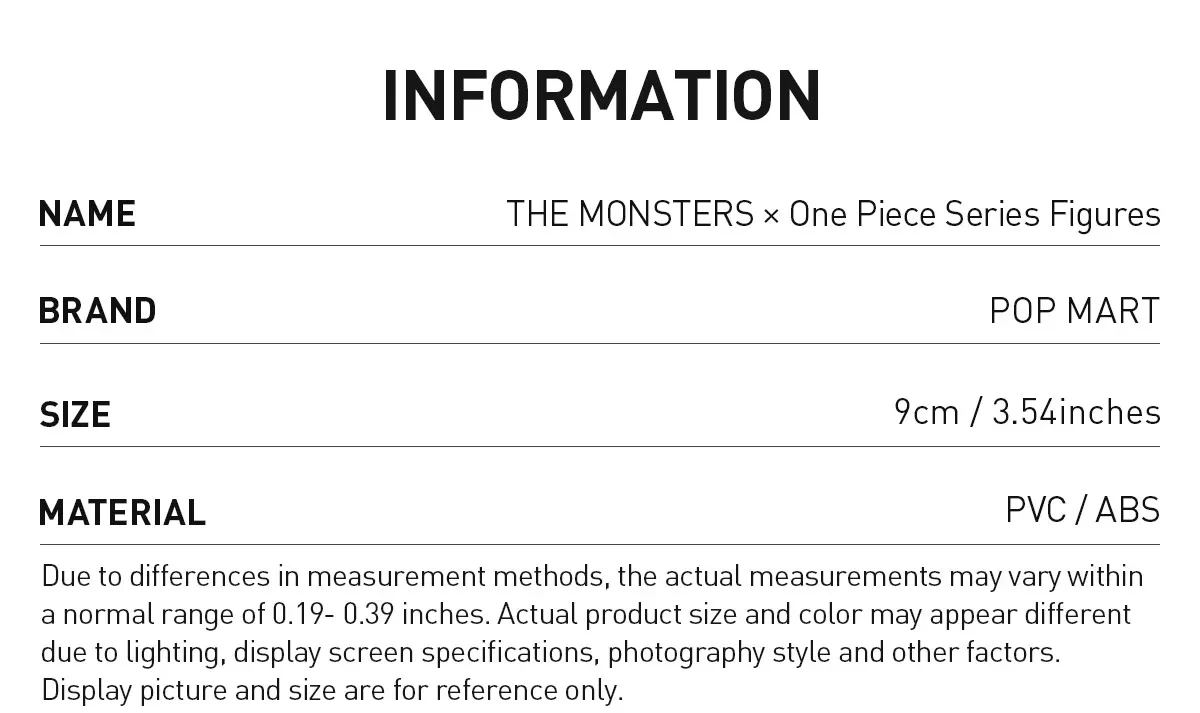Click the MATERIAL row label
Screen dimensions: 1200x713
pyautogui.click(x=122, y=512)
